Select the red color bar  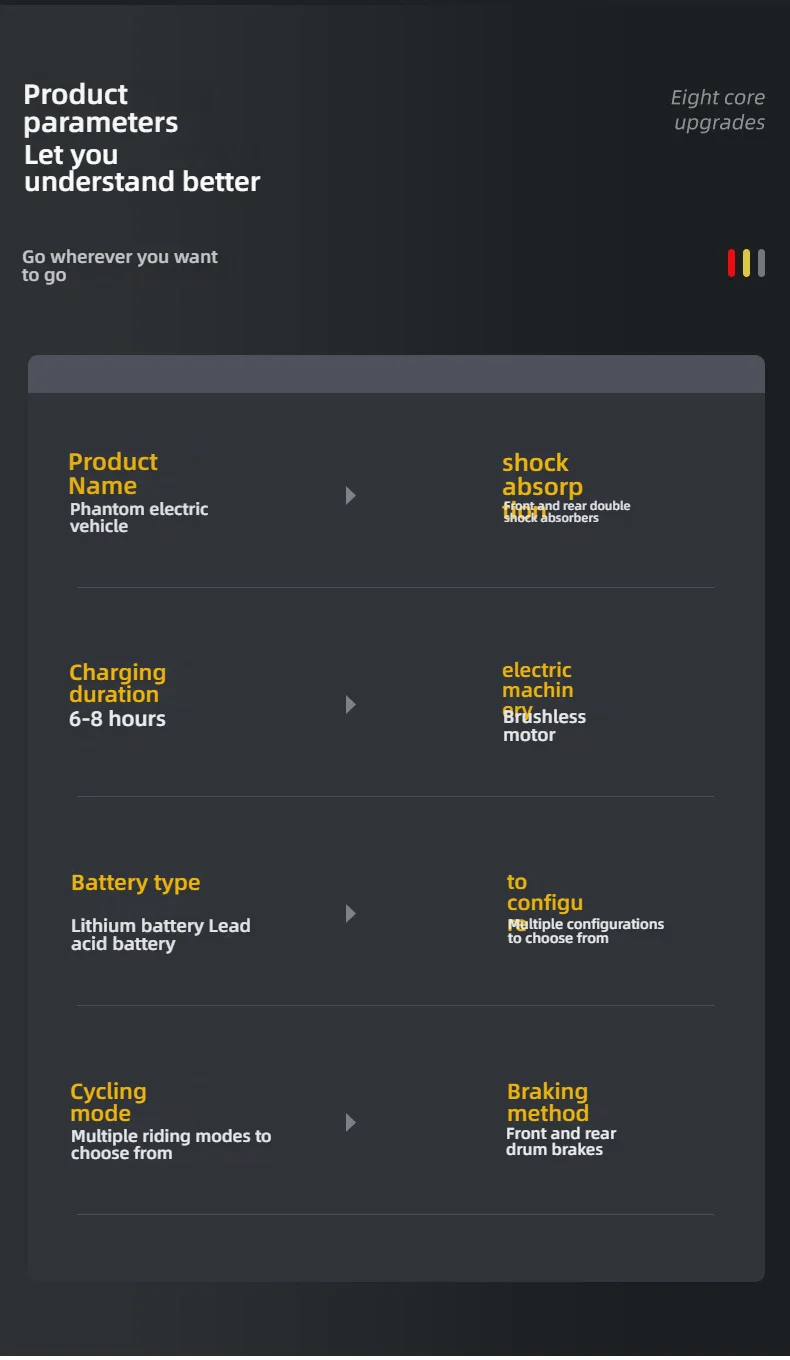point(731,263)
